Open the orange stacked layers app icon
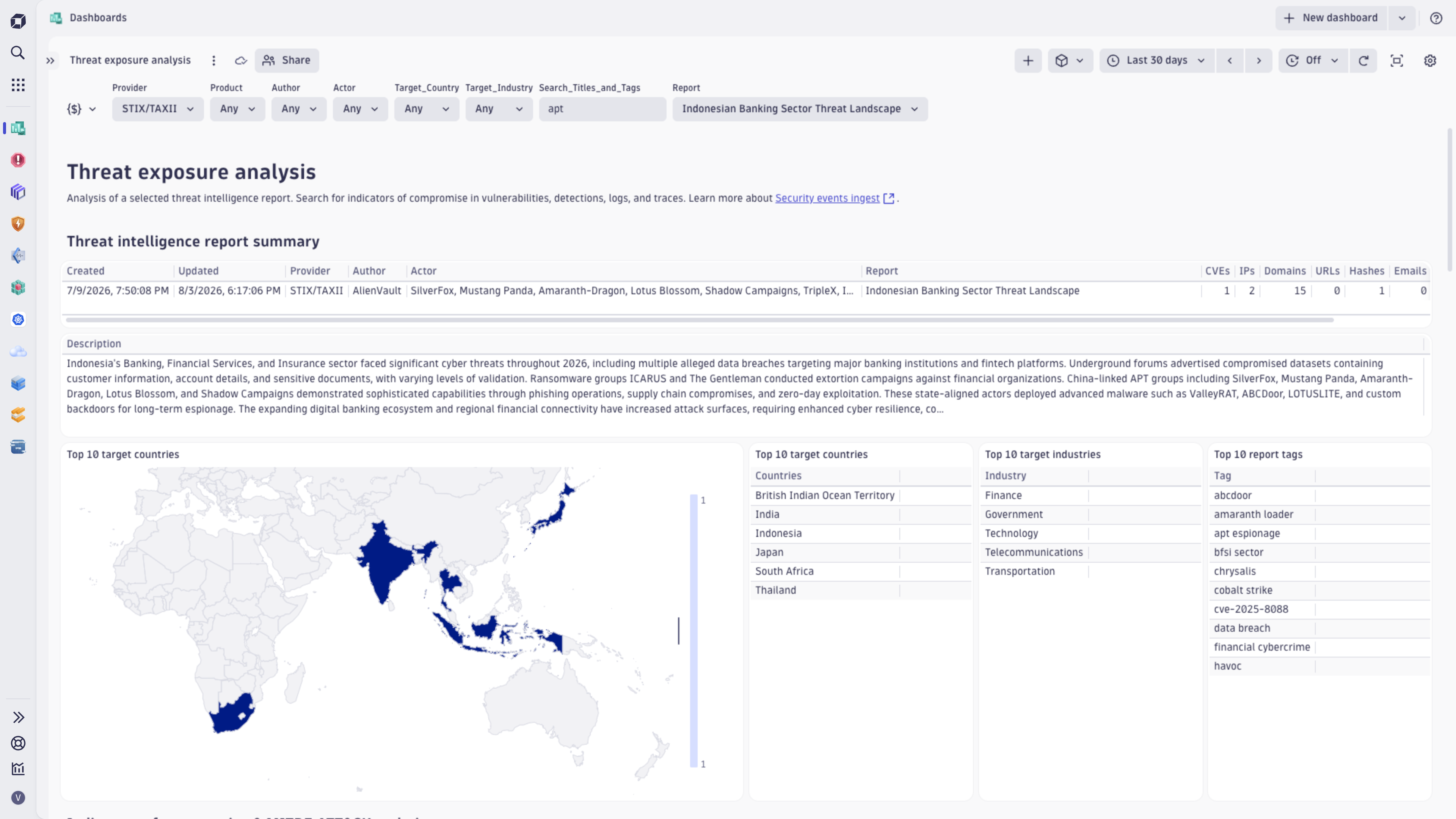 pyautogui.click(x=18, y=415)
